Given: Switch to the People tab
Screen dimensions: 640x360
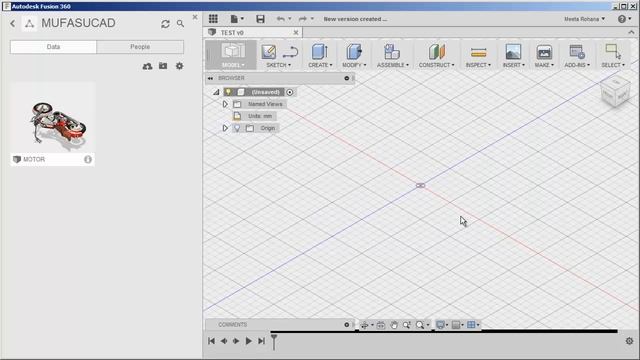Looking at the screenshot, I should pos(140,47).
